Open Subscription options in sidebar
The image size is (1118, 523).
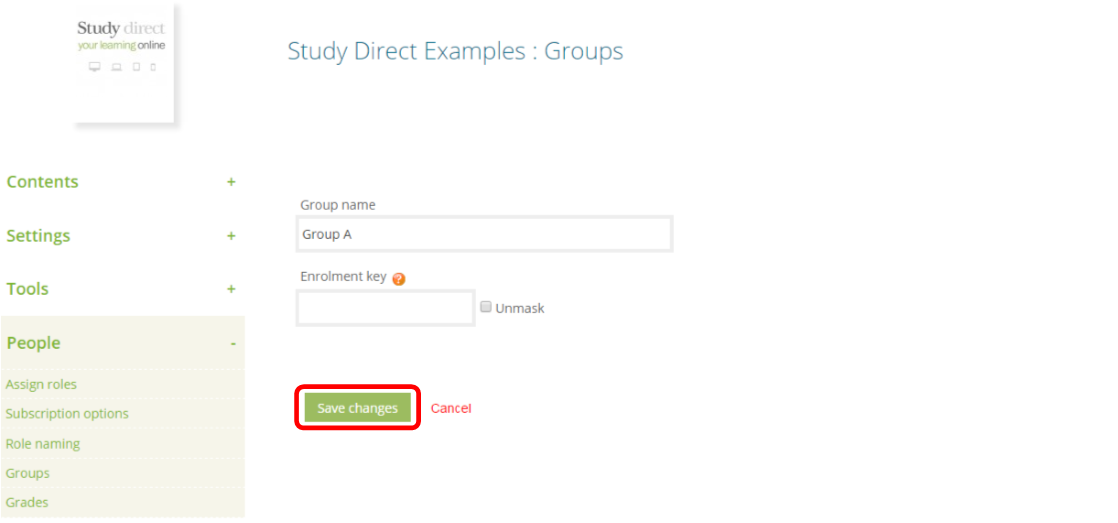[67, 413]
